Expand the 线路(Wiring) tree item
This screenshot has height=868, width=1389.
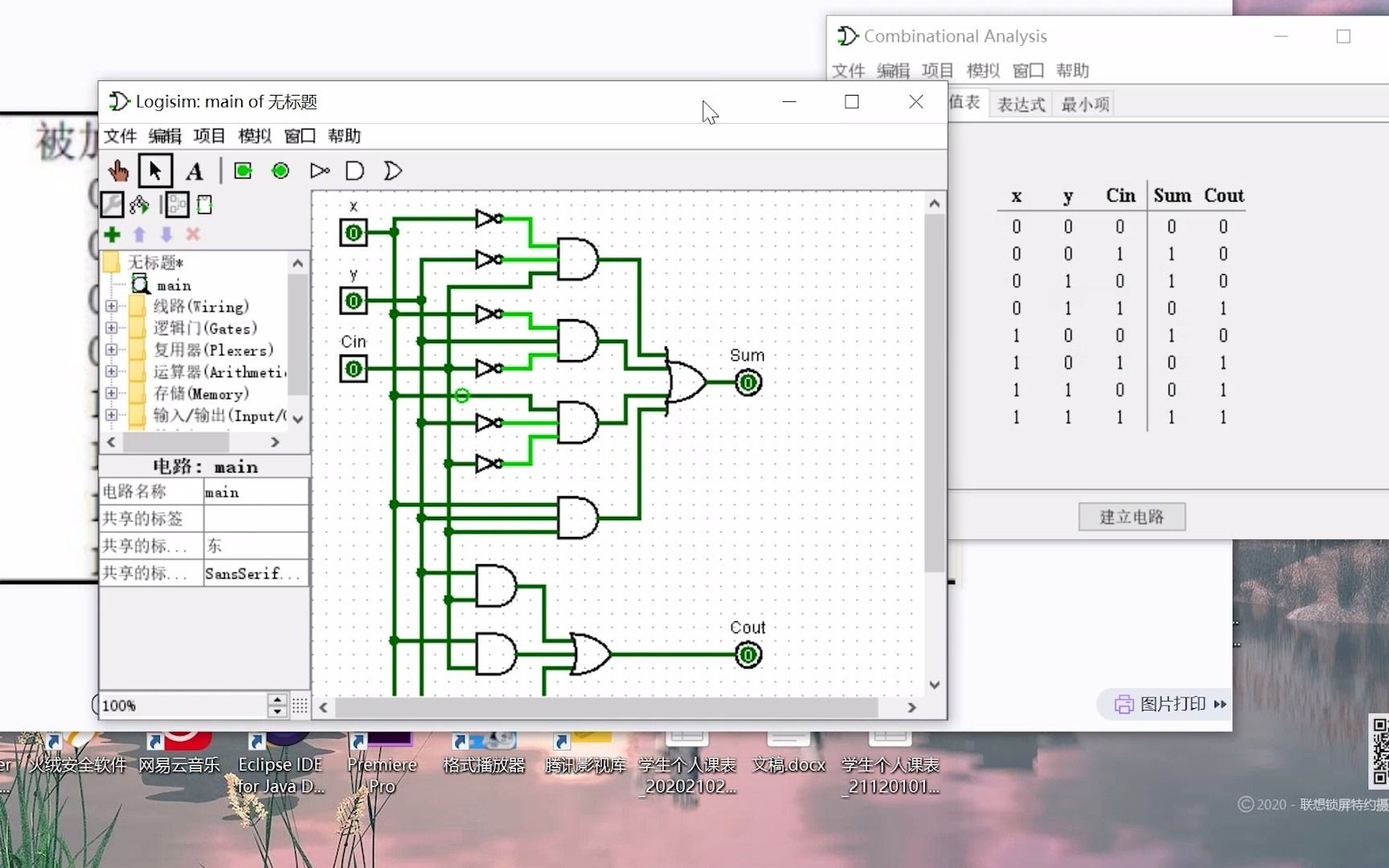[x=112, y=306]
